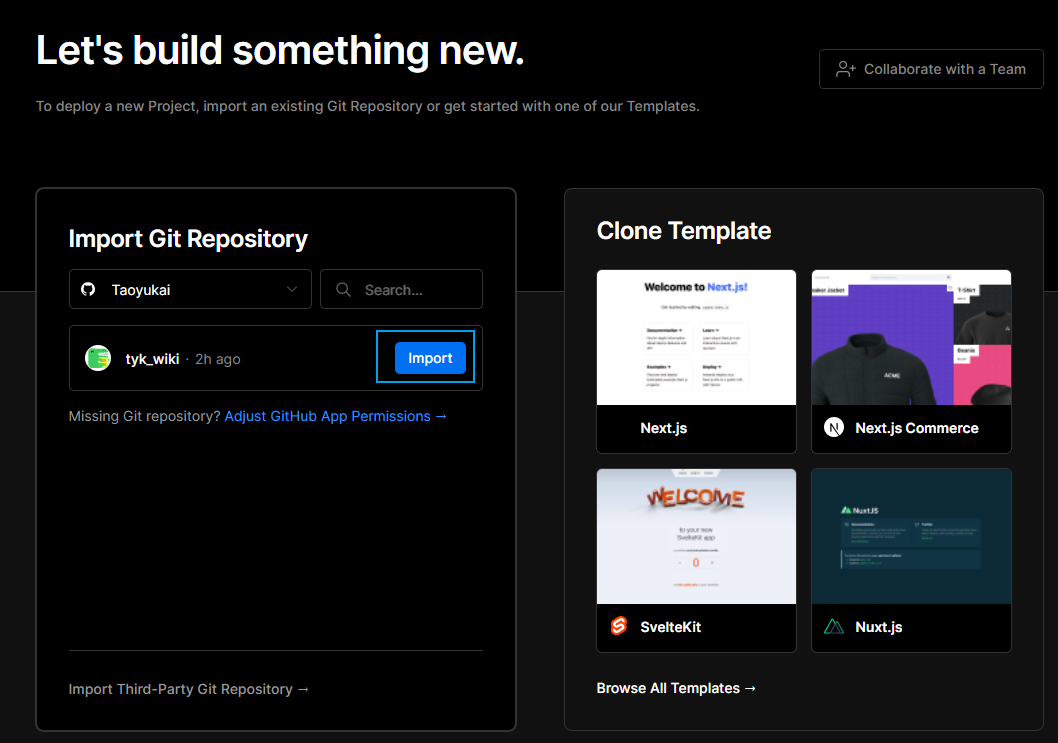
Task: Open the Taoyukai Git account dropdown
Action: [190, 290]
